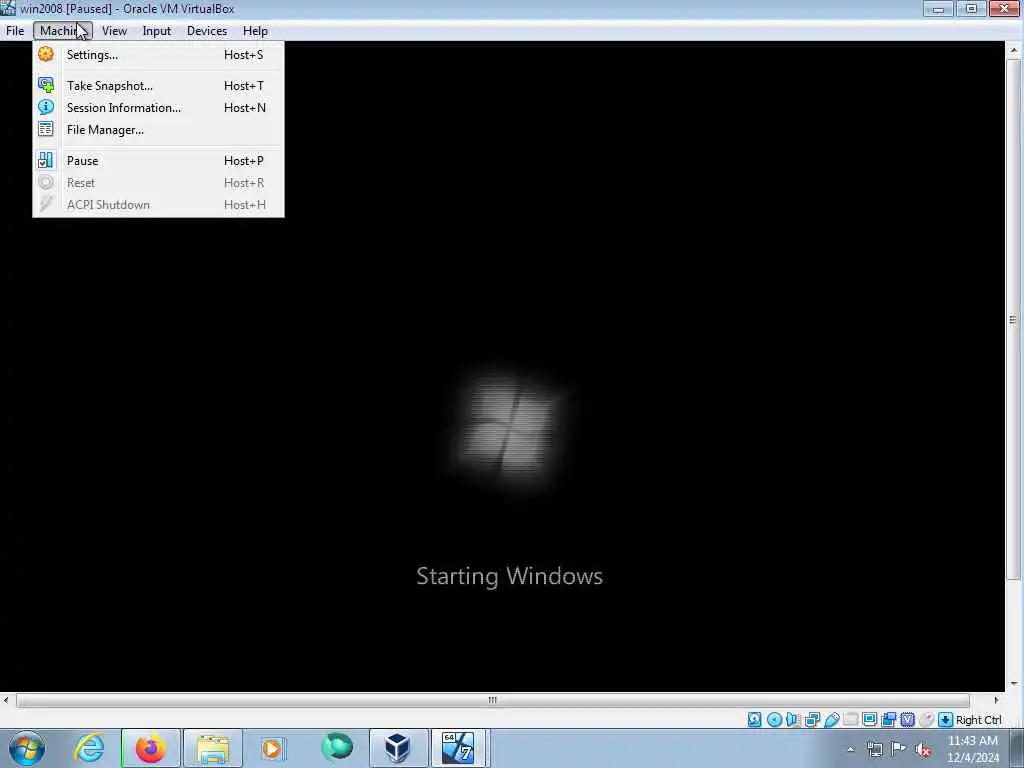Click the Take Snapshot camera icon

(x=46, y=85)
